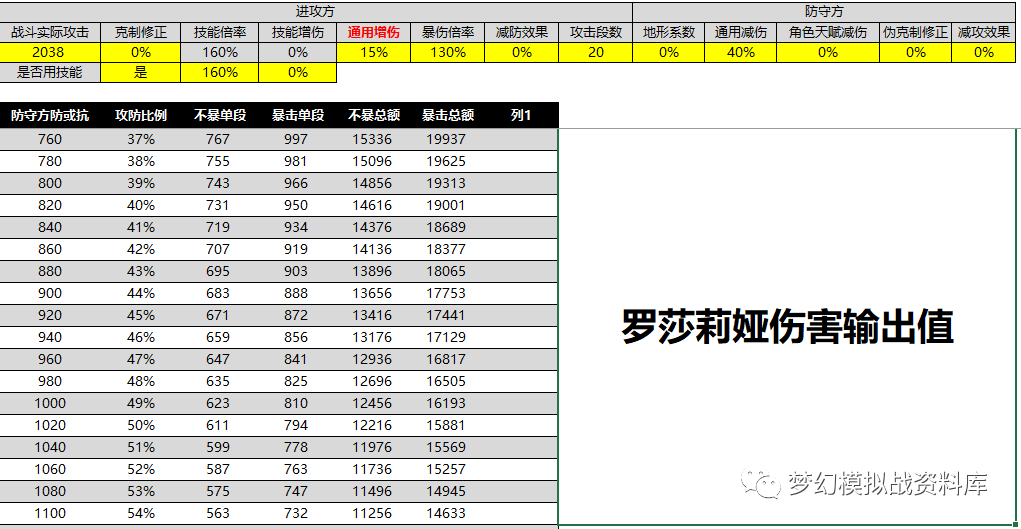This screenshot has height=529, width=1021.
Task: Click the 克制修正 header cell
Action: (141, 33)
